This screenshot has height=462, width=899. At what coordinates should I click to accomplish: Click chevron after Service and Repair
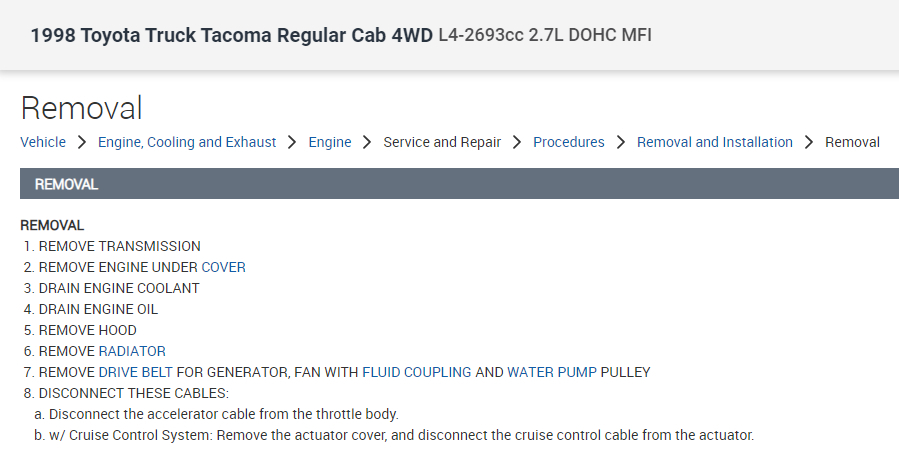tap(517, 142)
